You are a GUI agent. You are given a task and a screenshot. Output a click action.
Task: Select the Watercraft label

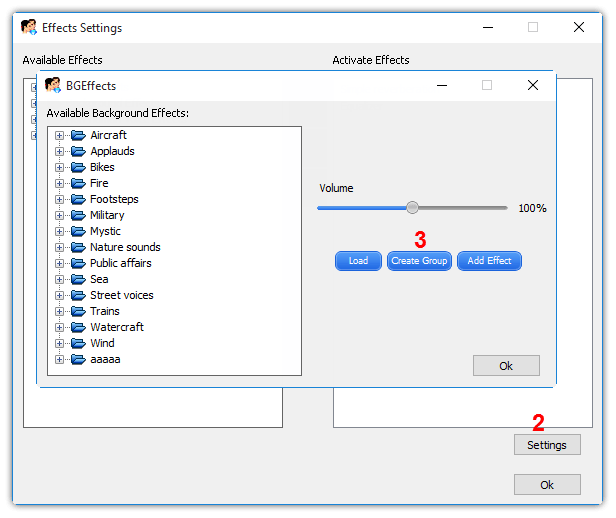click(x=117, y=327)
